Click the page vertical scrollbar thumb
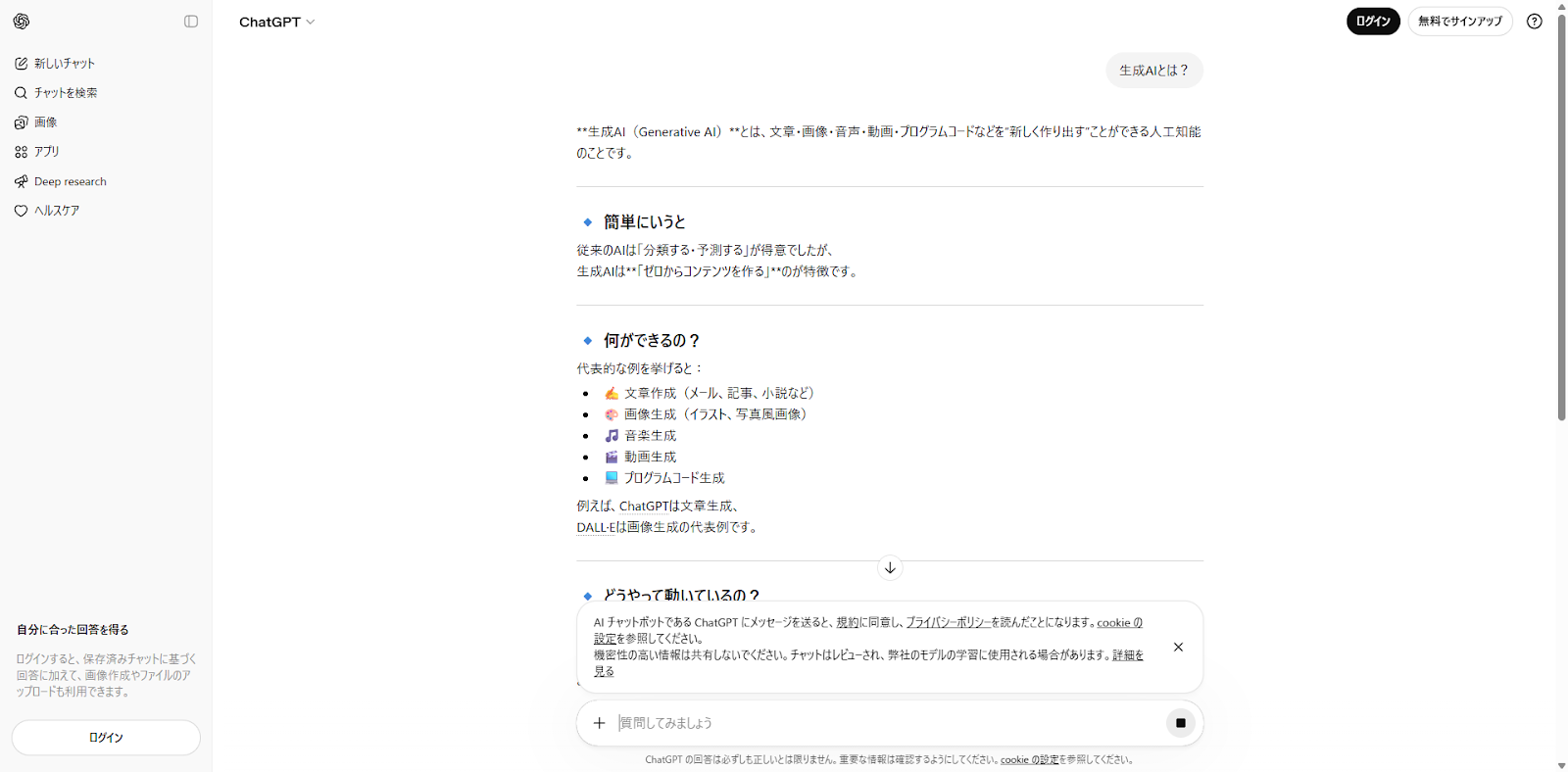The image size is (1568, 772). (x=1561, y=216)
